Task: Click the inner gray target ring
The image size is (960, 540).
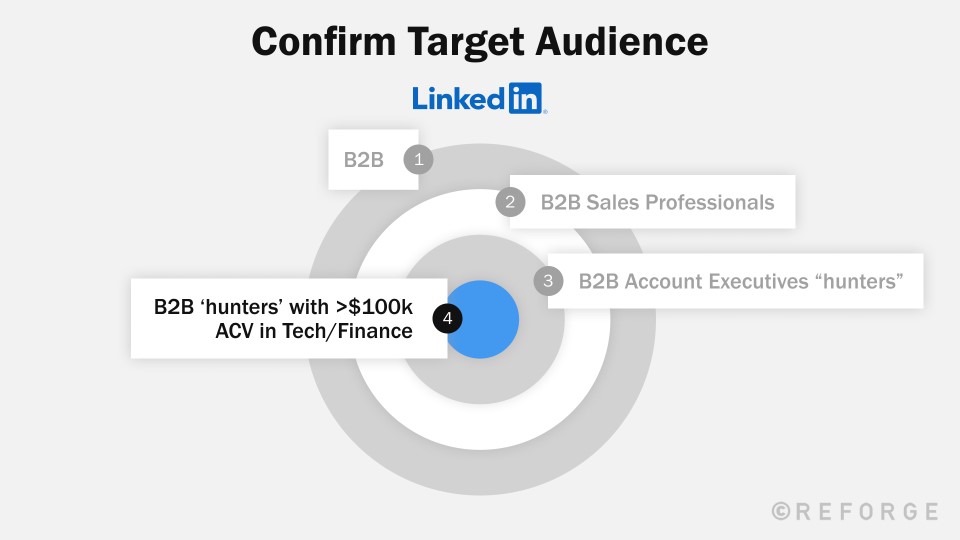Action: 480,383
